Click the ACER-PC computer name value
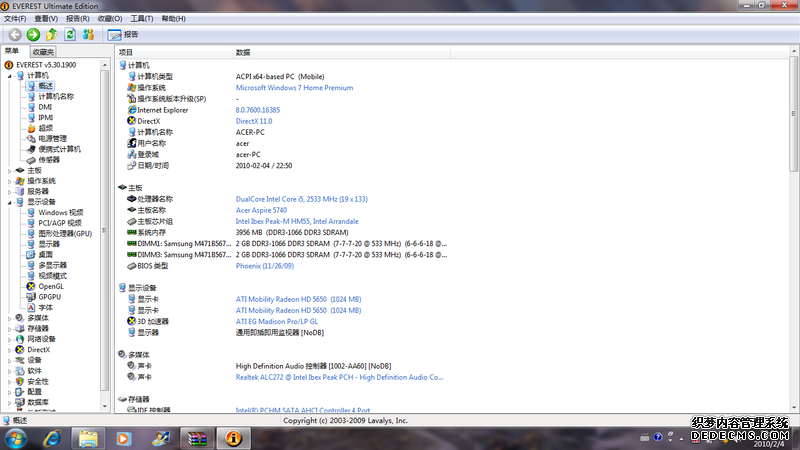800x450 pixels. pos(250,132)
